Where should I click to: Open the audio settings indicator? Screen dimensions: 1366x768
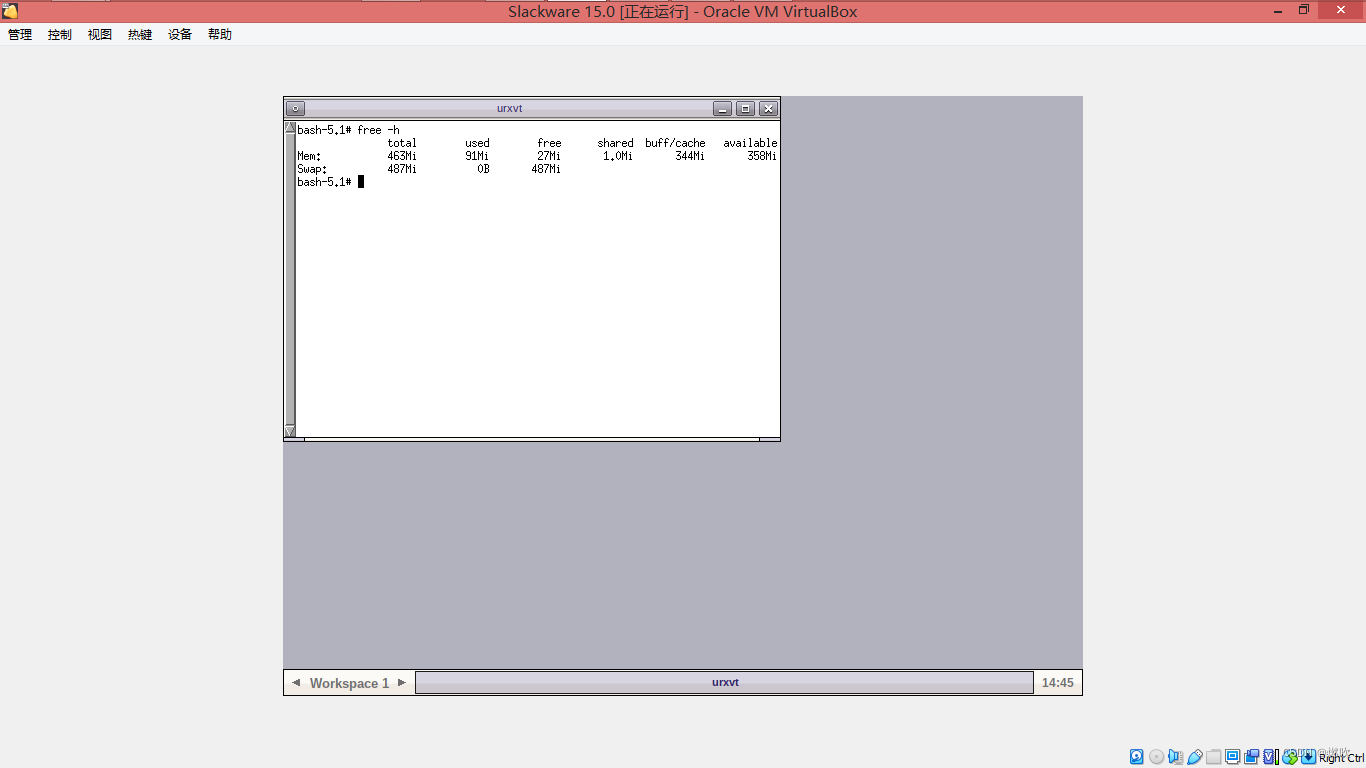[x=1176, y=757]
